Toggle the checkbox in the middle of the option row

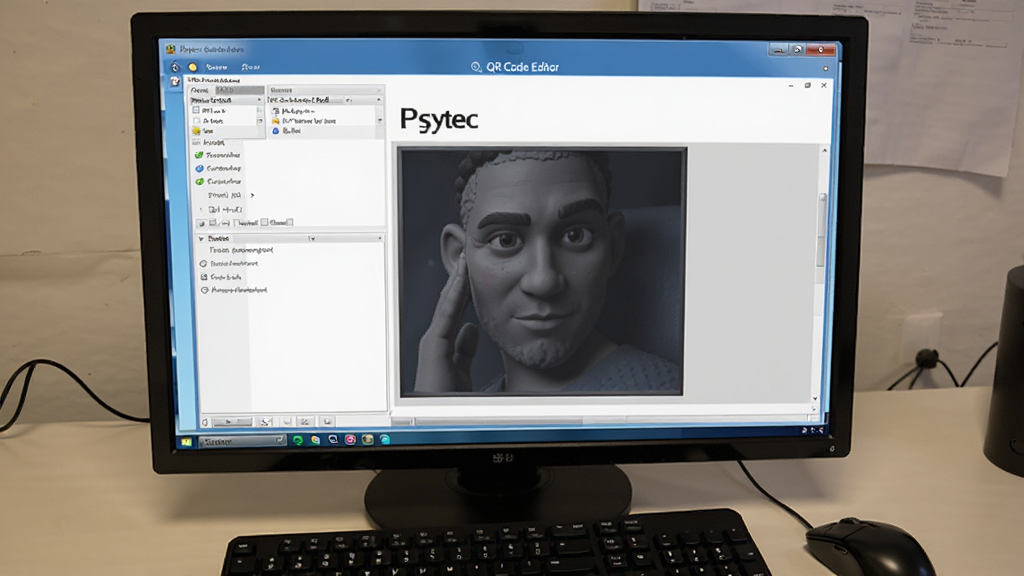(264, 223)
